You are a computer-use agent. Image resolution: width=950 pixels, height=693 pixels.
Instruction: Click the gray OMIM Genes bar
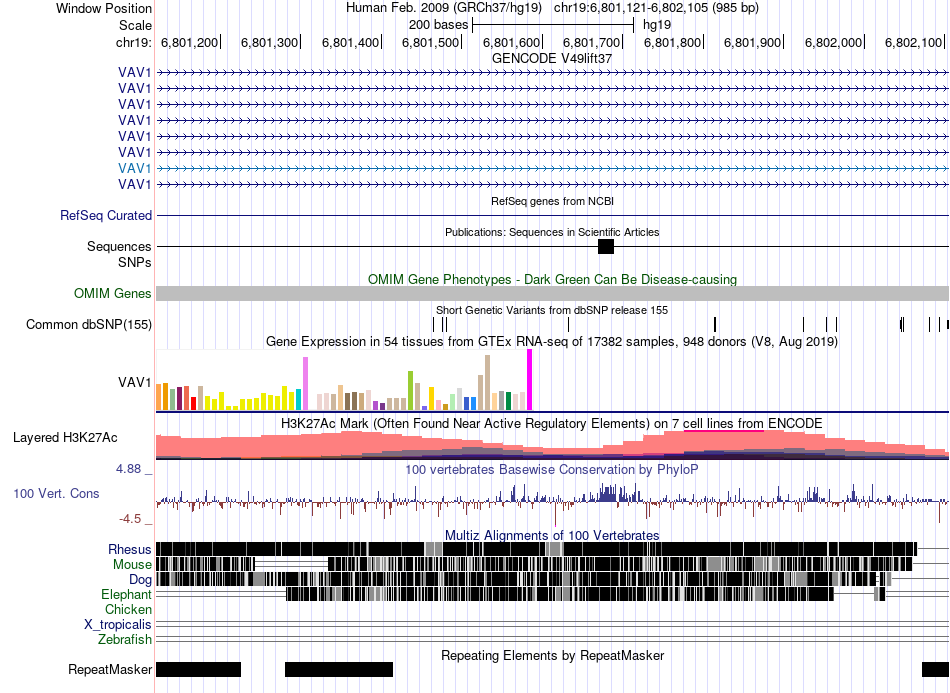coord(553,294)
